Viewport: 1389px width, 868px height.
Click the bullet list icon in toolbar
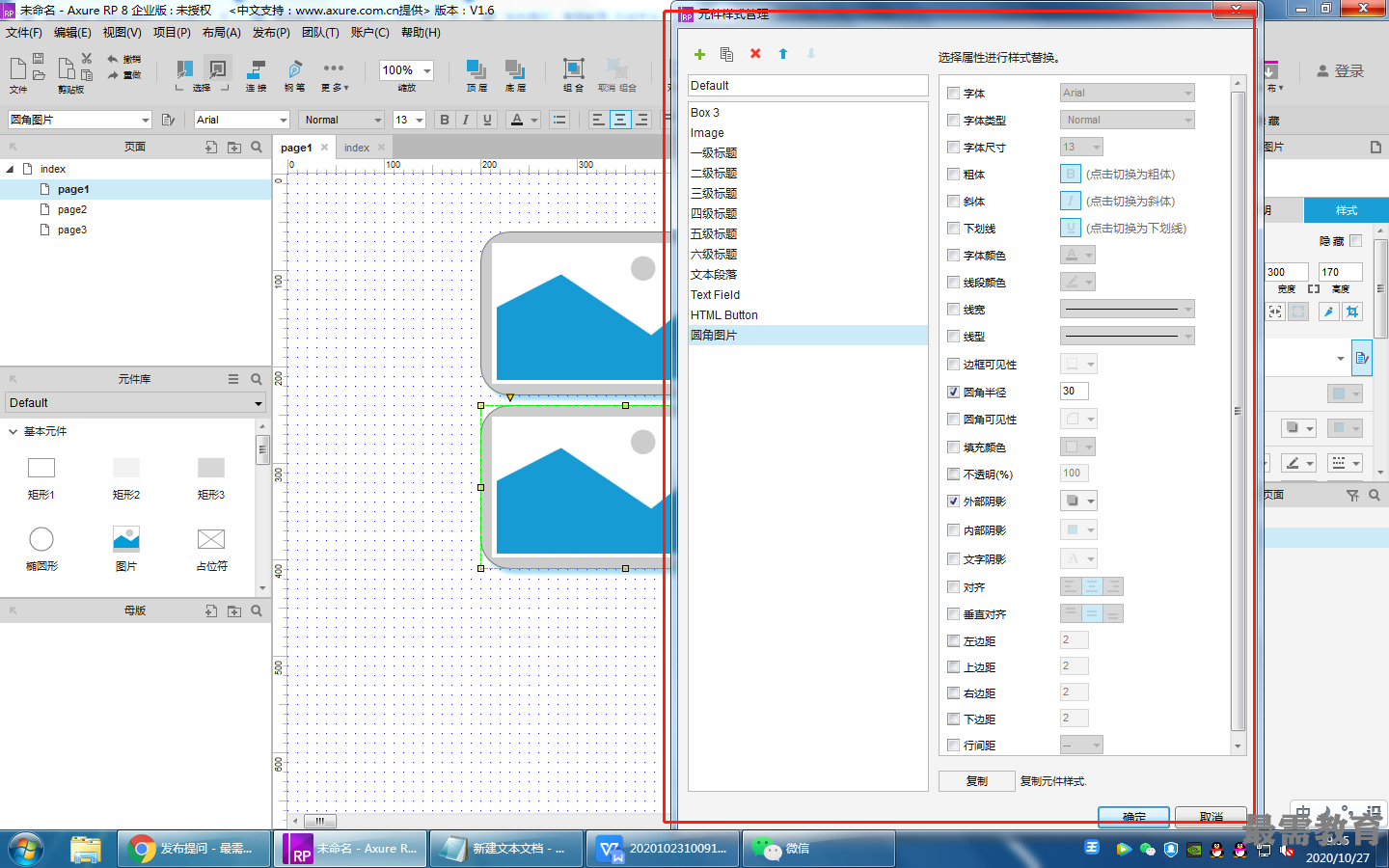559,120
